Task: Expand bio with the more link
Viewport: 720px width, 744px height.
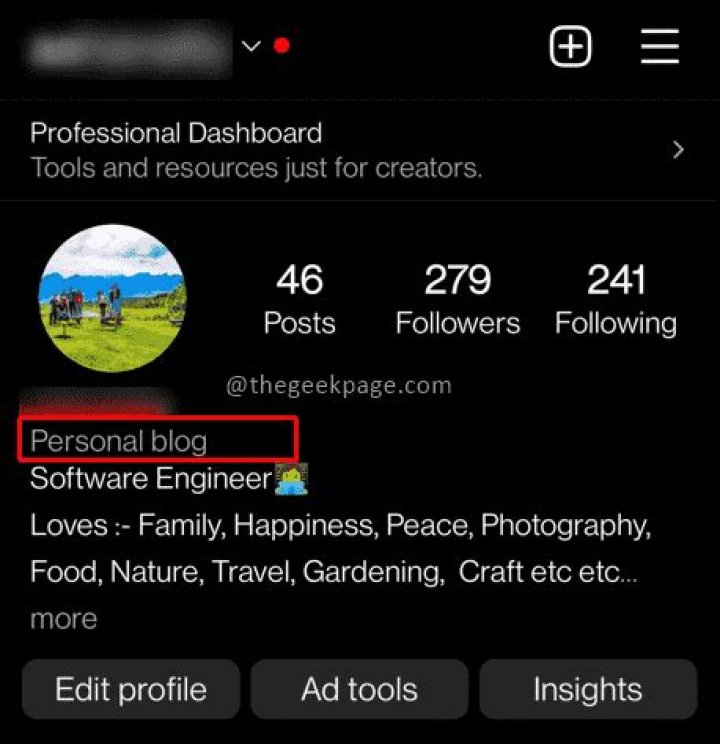Action: pyautogui.click(x=64, y=619)
